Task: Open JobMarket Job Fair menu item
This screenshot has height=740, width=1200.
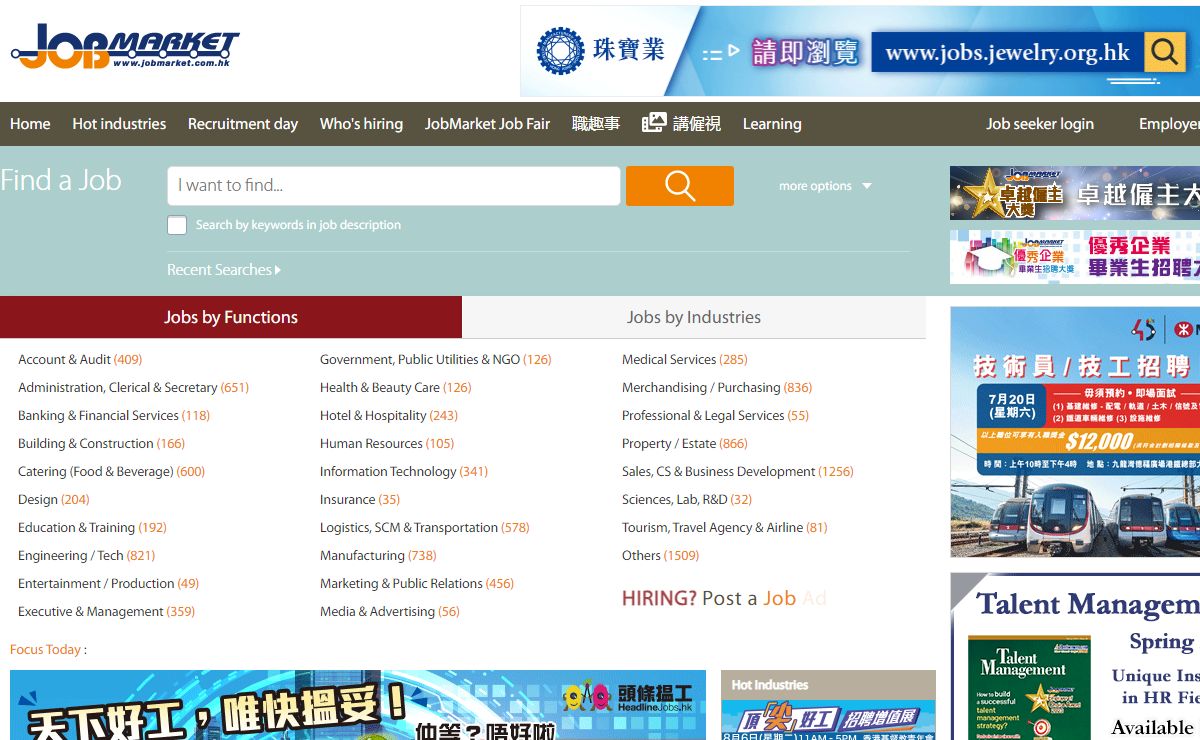Action: pyautogui.click(x=487, y=124)
